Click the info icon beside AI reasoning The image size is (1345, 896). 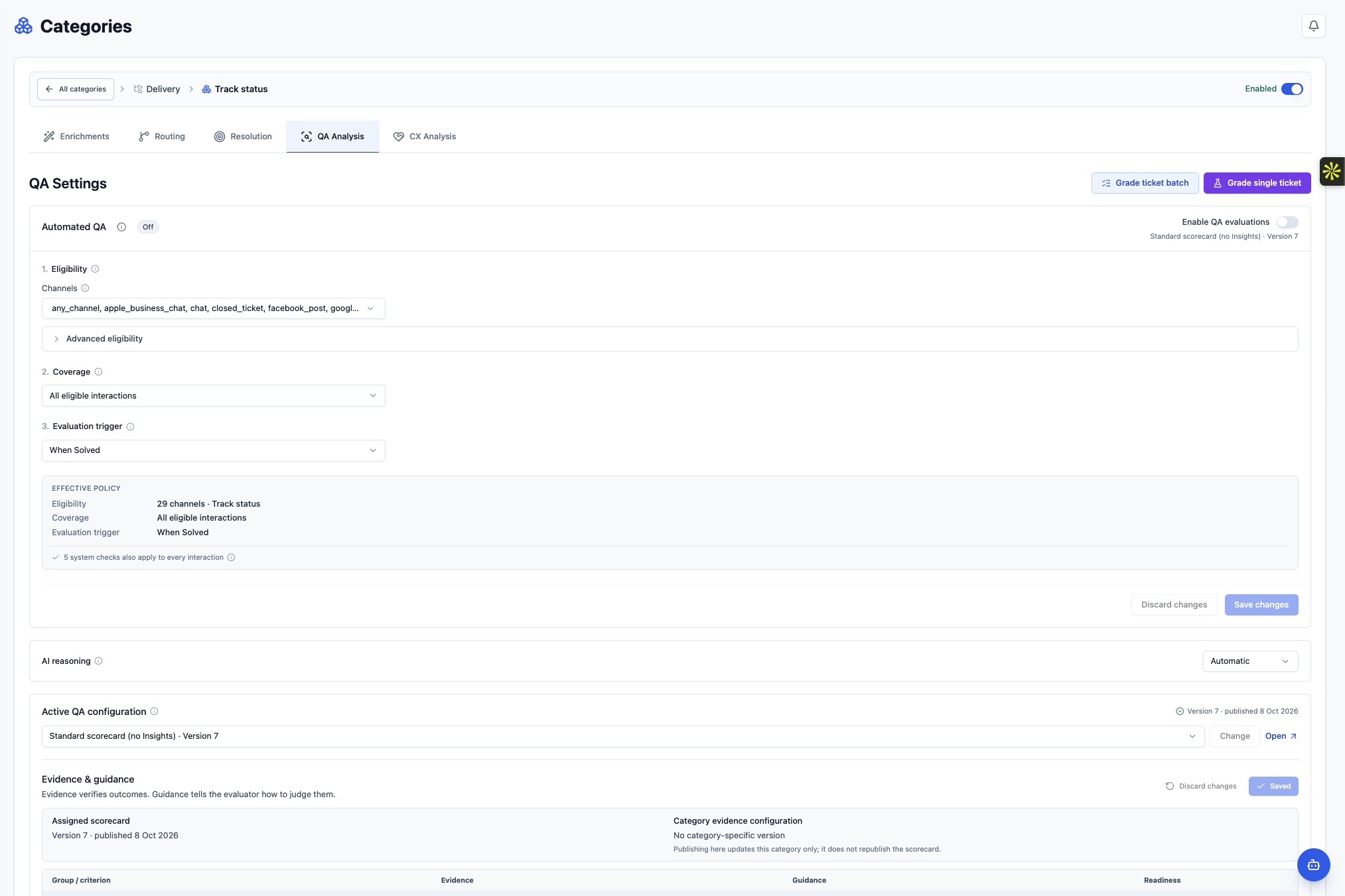click(98, 661)
